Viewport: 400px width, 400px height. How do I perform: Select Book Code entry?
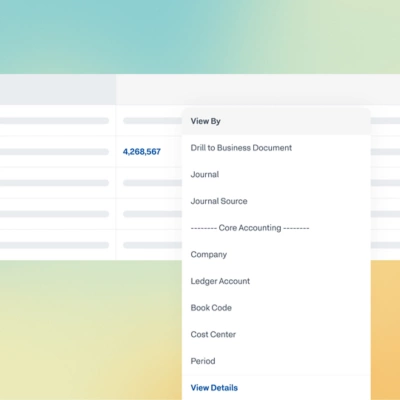point(211,308)
